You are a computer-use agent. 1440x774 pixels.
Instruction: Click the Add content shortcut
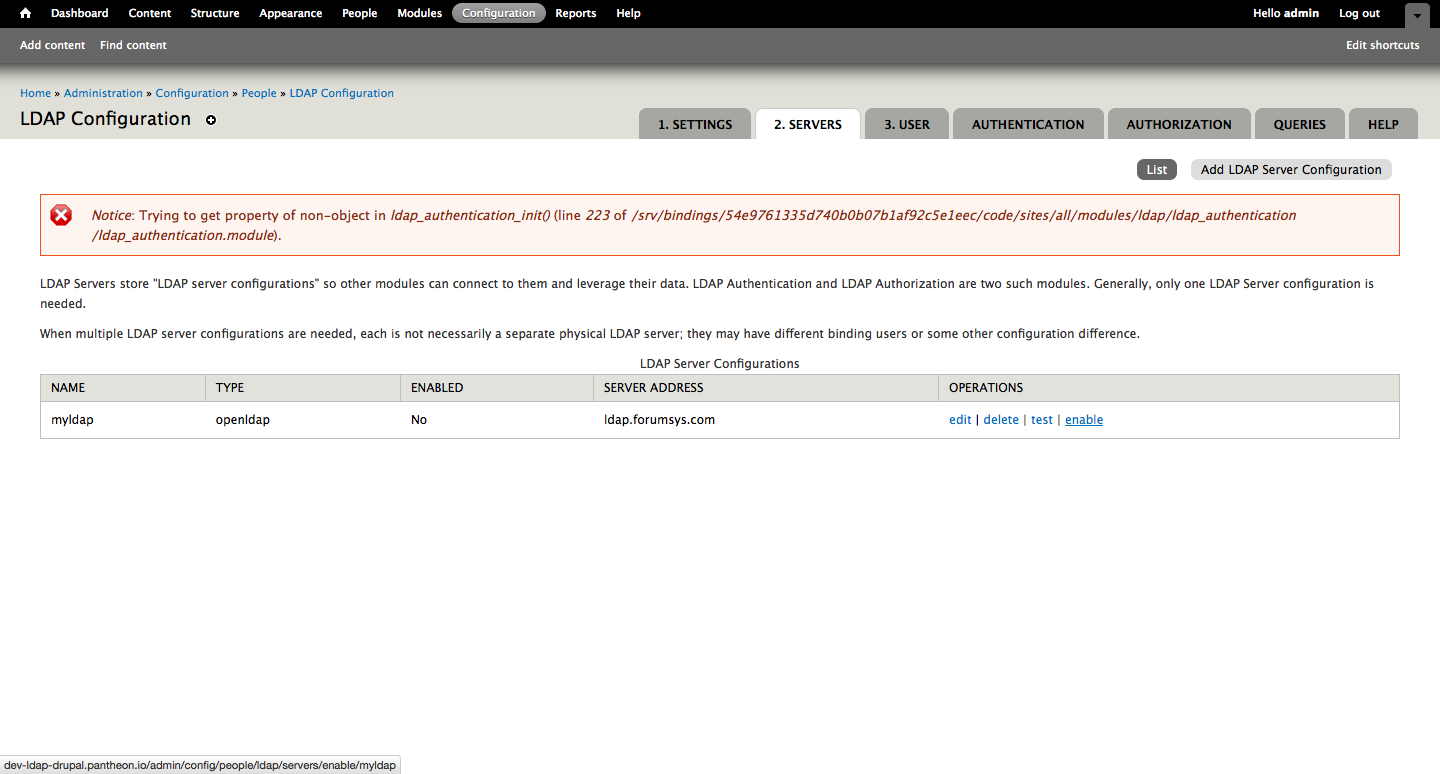tap(53, 45)
